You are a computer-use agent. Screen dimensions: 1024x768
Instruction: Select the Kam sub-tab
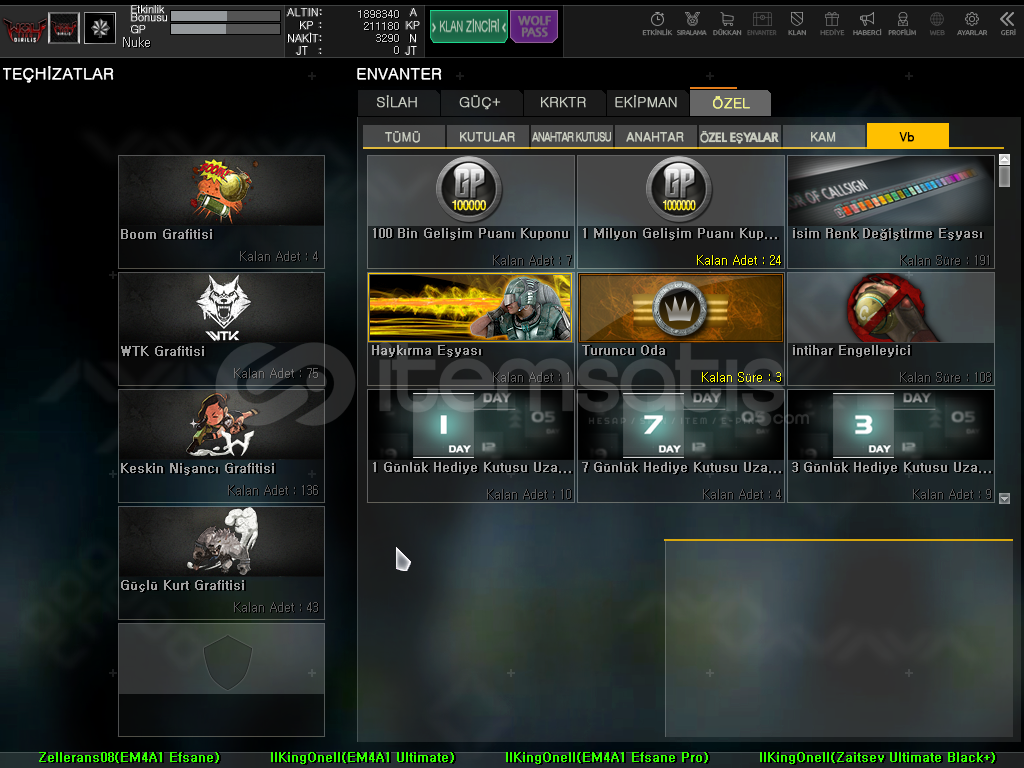click(x=823, y=137)
